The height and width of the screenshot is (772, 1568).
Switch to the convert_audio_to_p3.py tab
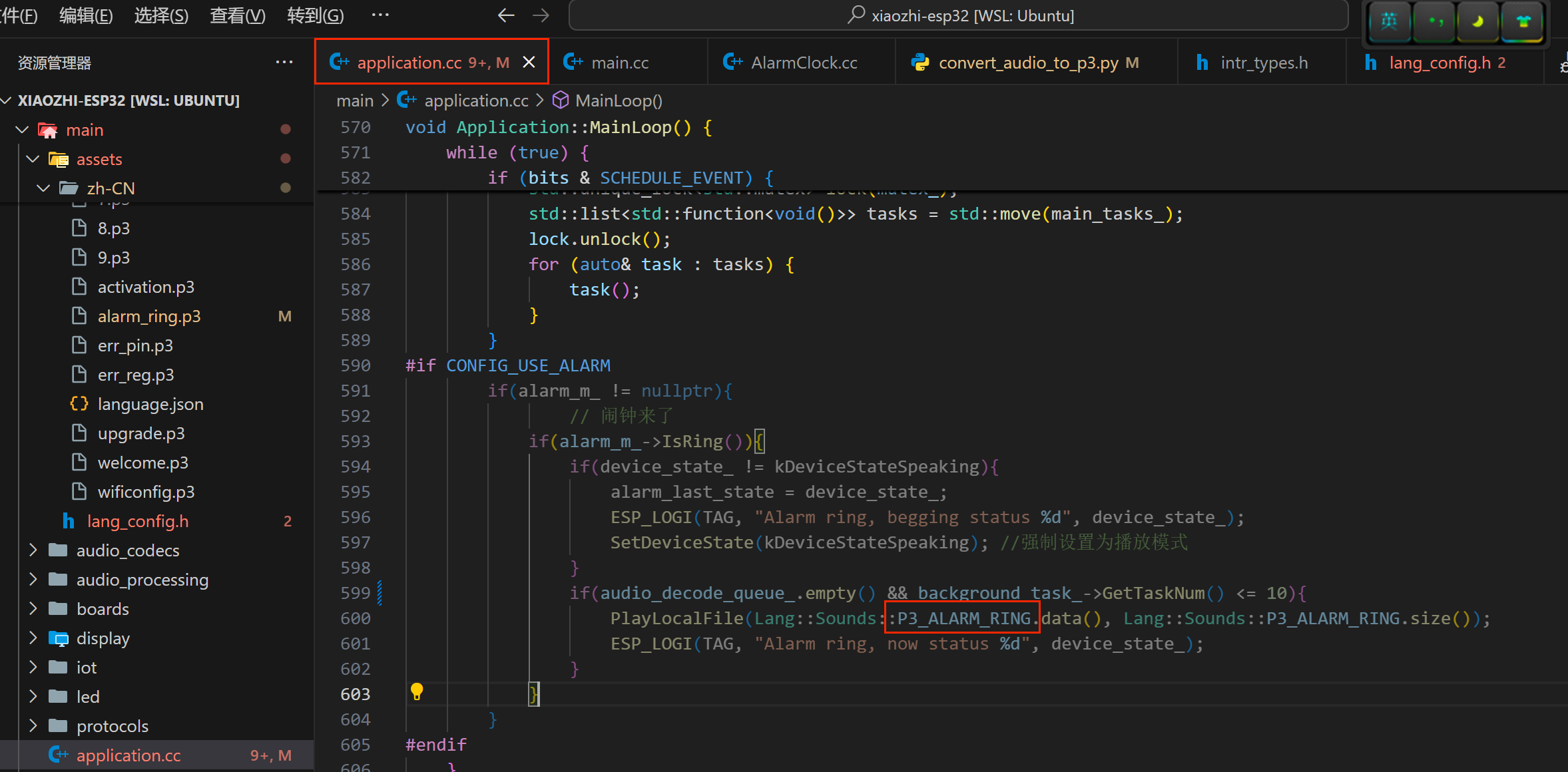1027,63
